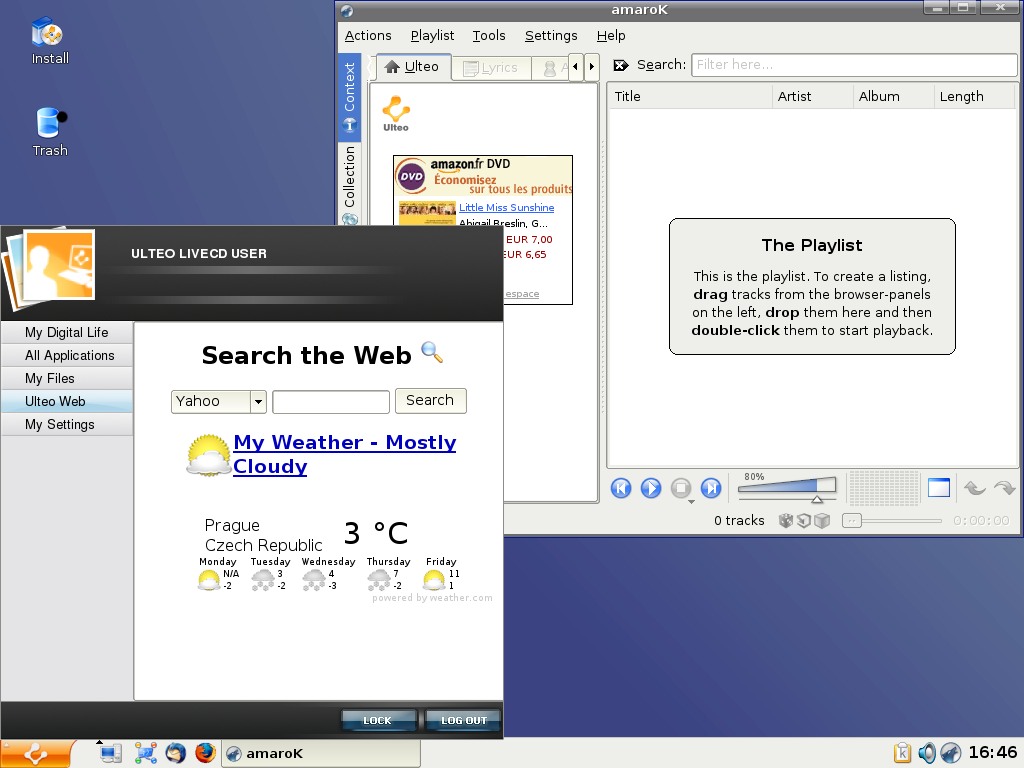Open the Klipper clipboard tray icon
The height and width of the screenshot is (768, 1024).
(902, 753)
